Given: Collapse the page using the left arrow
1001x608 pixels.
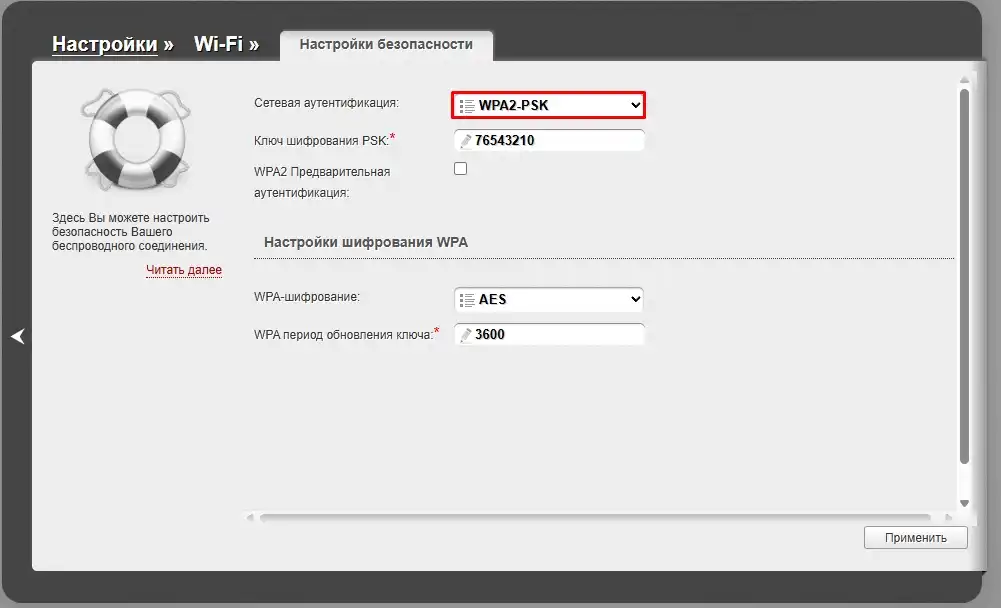Looking at the screenshot, I should 17,337.
